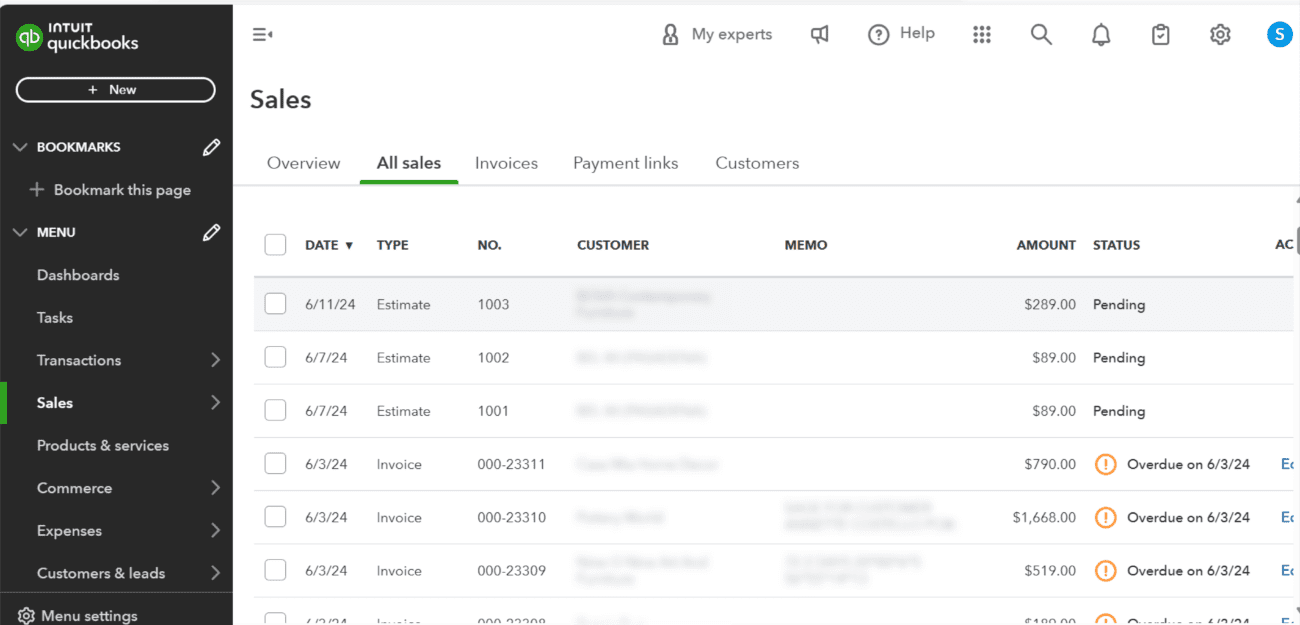Click the + New button
This screenshot has width=1300, height=625.
pos(115,90)
